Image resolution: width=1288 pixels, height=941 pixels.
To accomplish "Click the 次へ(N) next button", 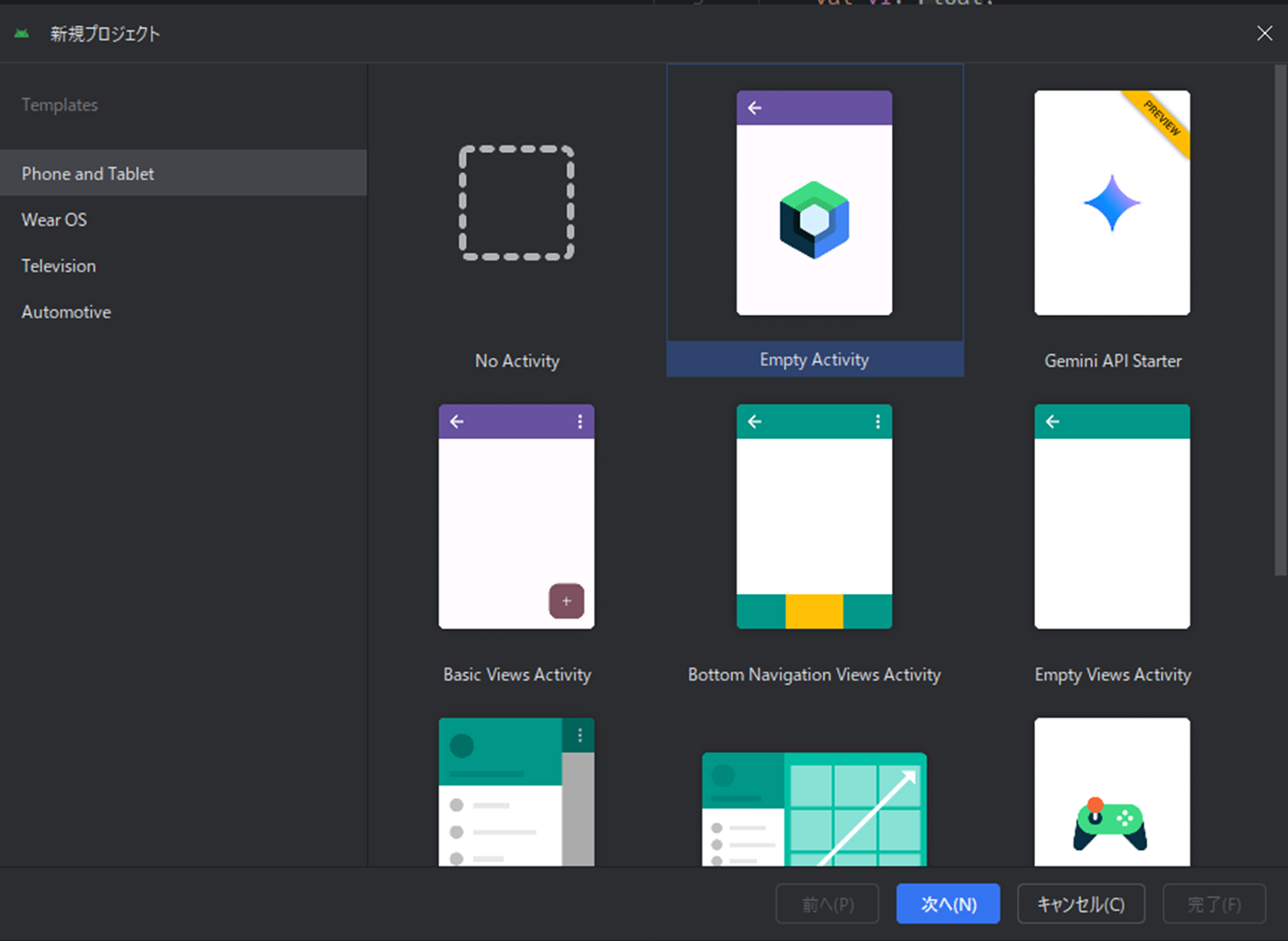I will [x=948, y=904].
